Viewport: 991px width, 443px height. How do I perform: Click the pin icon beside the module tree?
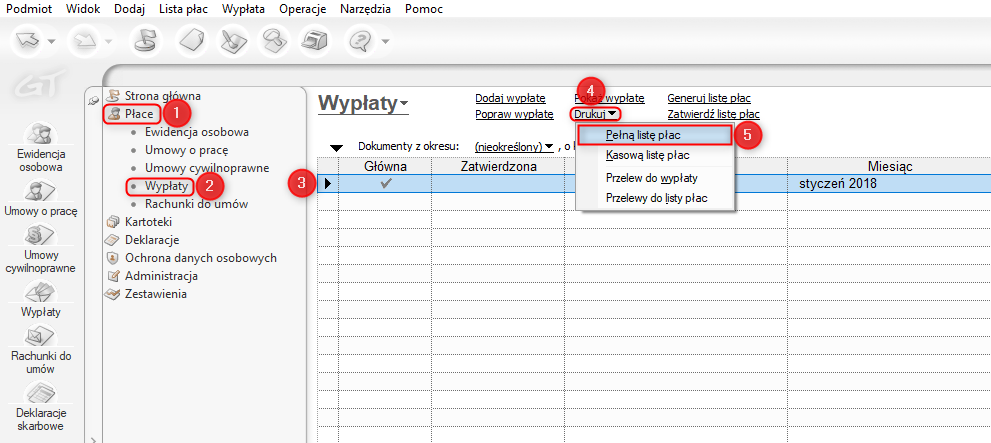[94, 99]
